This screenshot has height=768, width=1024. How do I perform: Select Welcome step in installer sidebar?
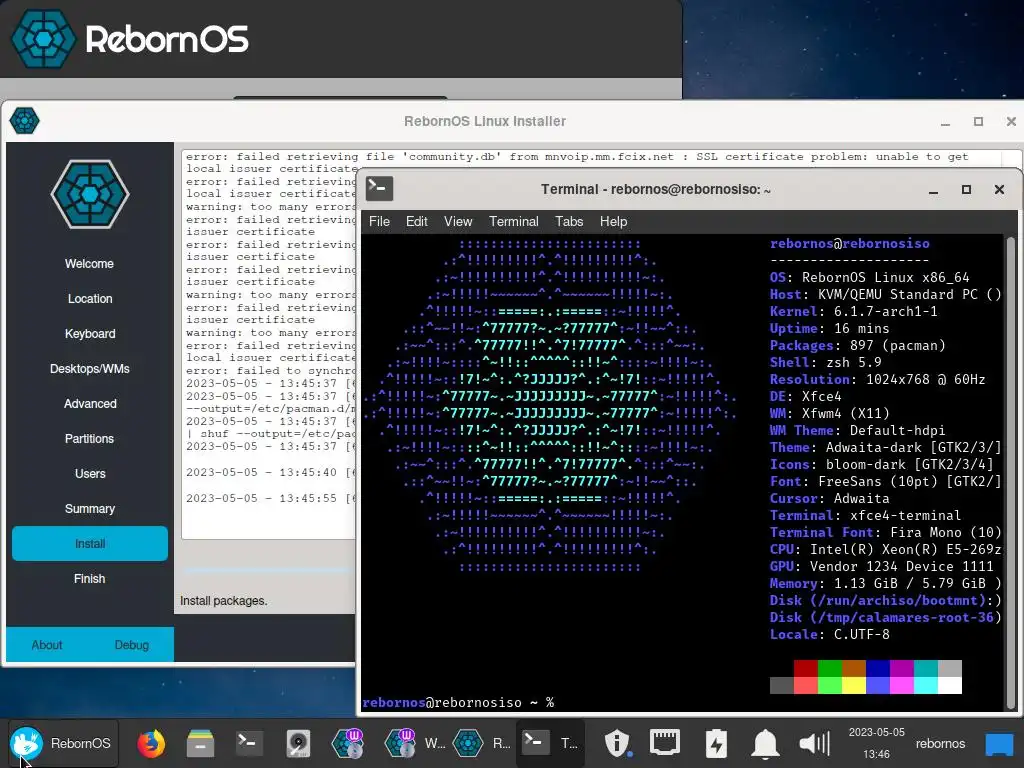(89, 264)
